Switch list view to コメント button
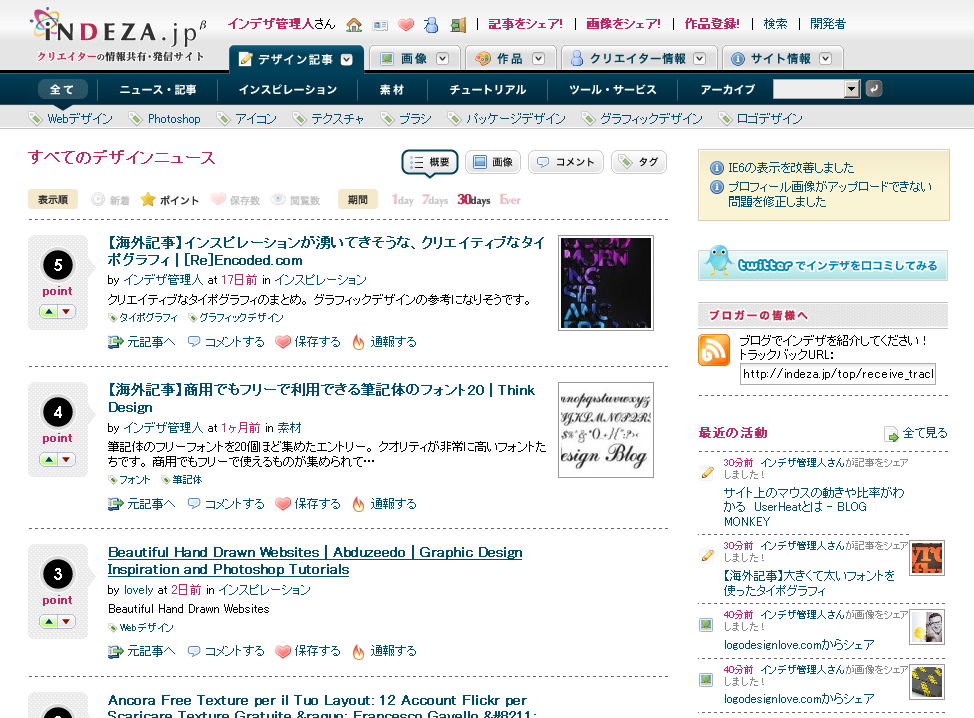The image size is (974, 718). click(x=565, y=162)
